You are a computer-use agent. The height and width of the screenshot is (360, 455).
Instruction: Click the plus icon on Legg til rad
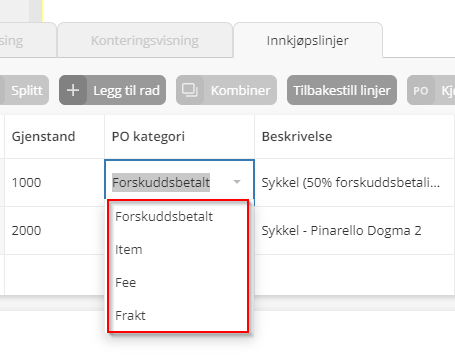tap(73, 90)
